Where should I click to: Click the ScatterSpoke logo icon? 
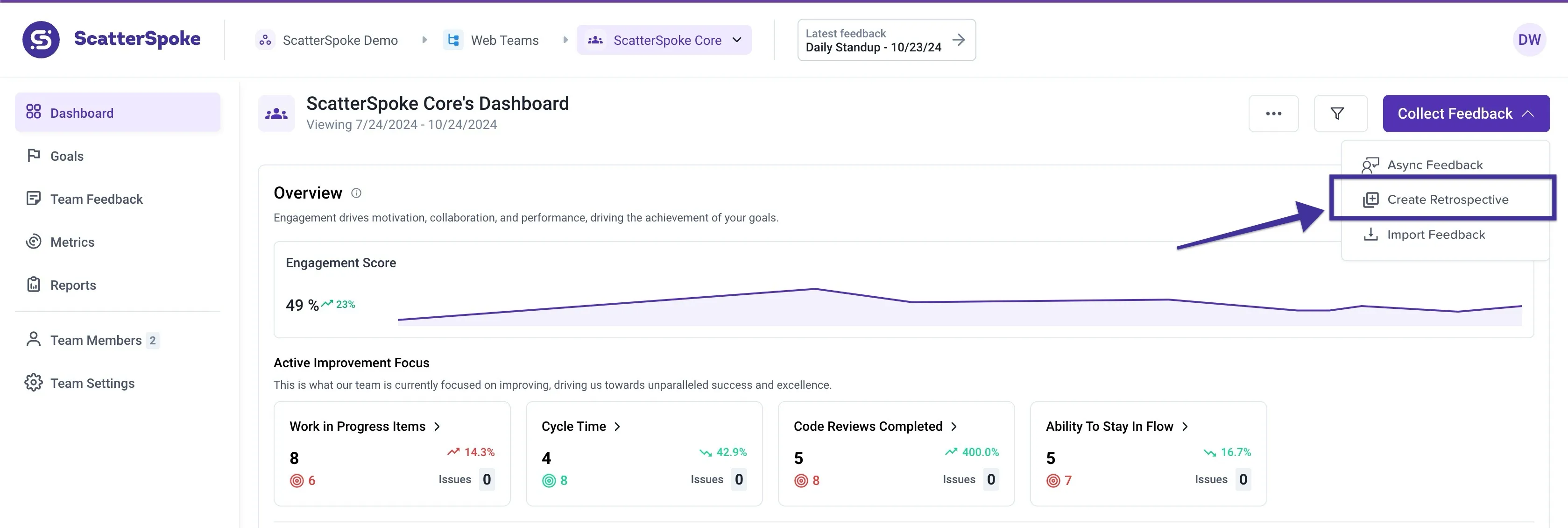[x=41, y=40]
